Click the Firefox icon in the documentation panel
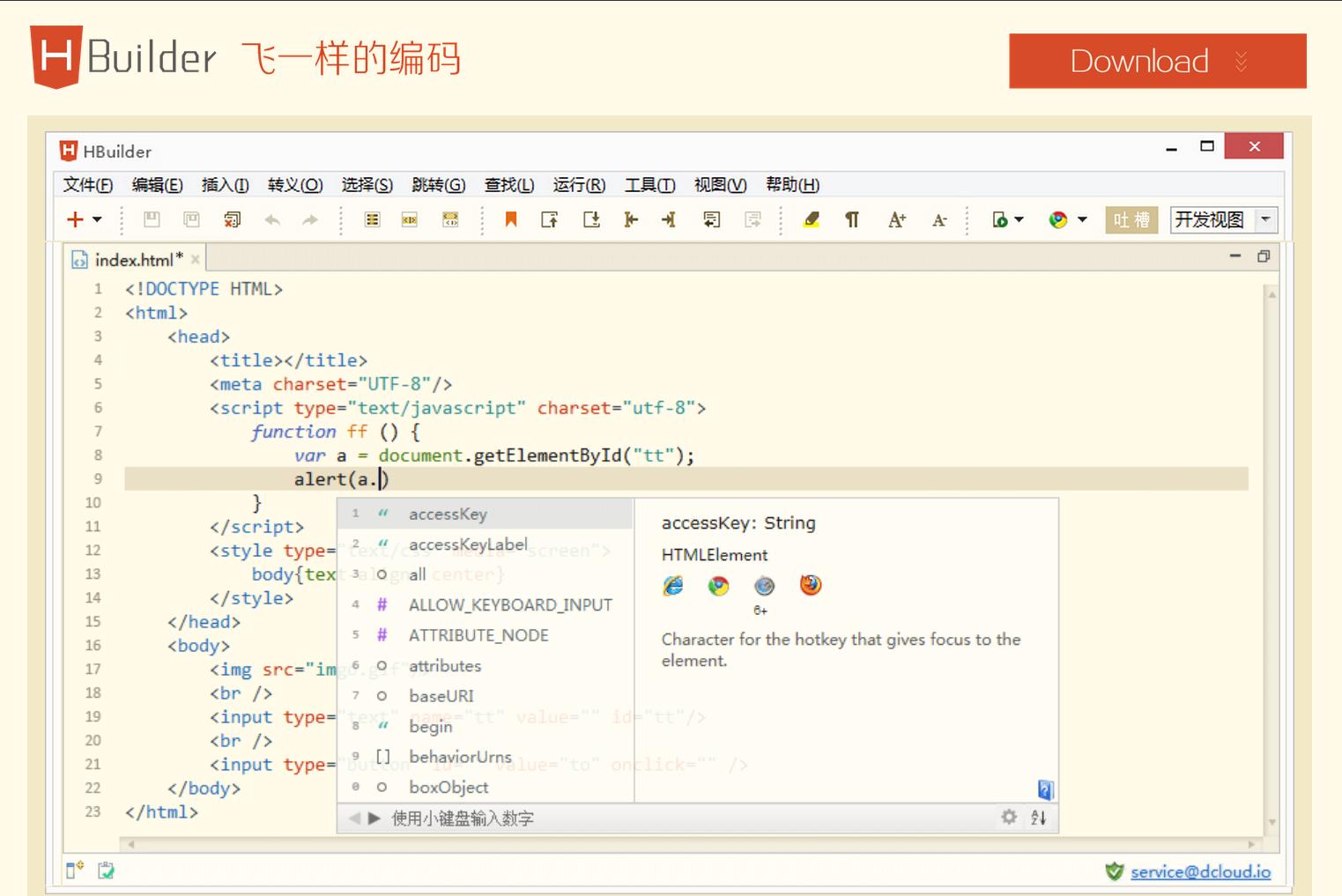Viewport: 1342px width, 896px height. tap(810, 585)
